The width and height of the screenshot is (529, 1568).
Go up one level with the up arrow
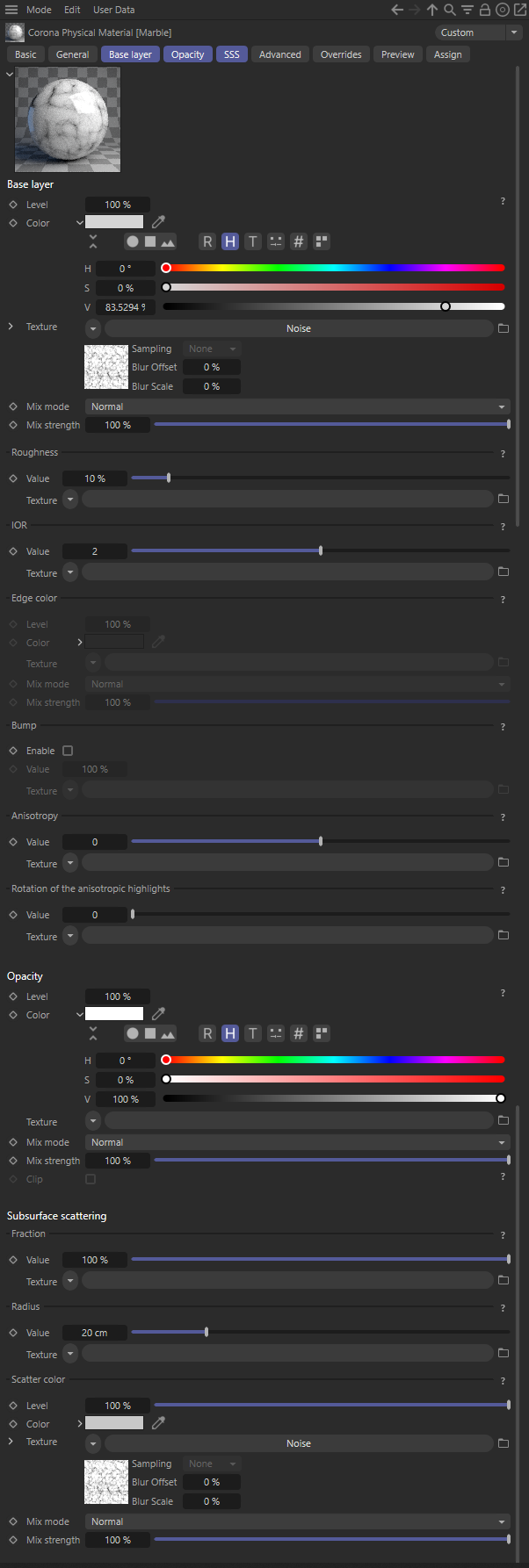click(432, 10)
